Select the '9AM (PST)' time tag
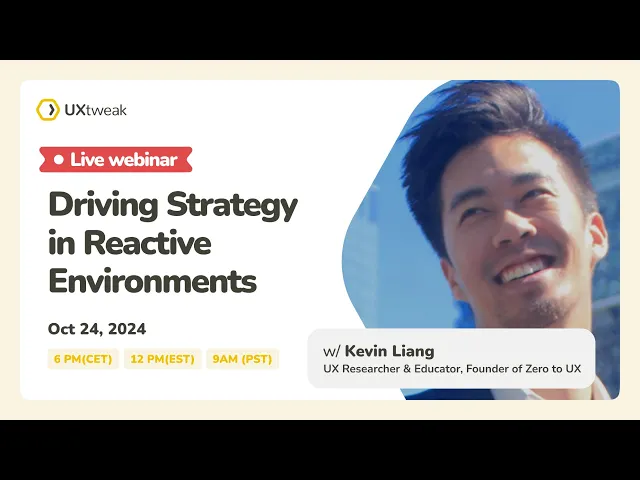The width and height of the screenshot is (640, 480). tap(242, 359)
